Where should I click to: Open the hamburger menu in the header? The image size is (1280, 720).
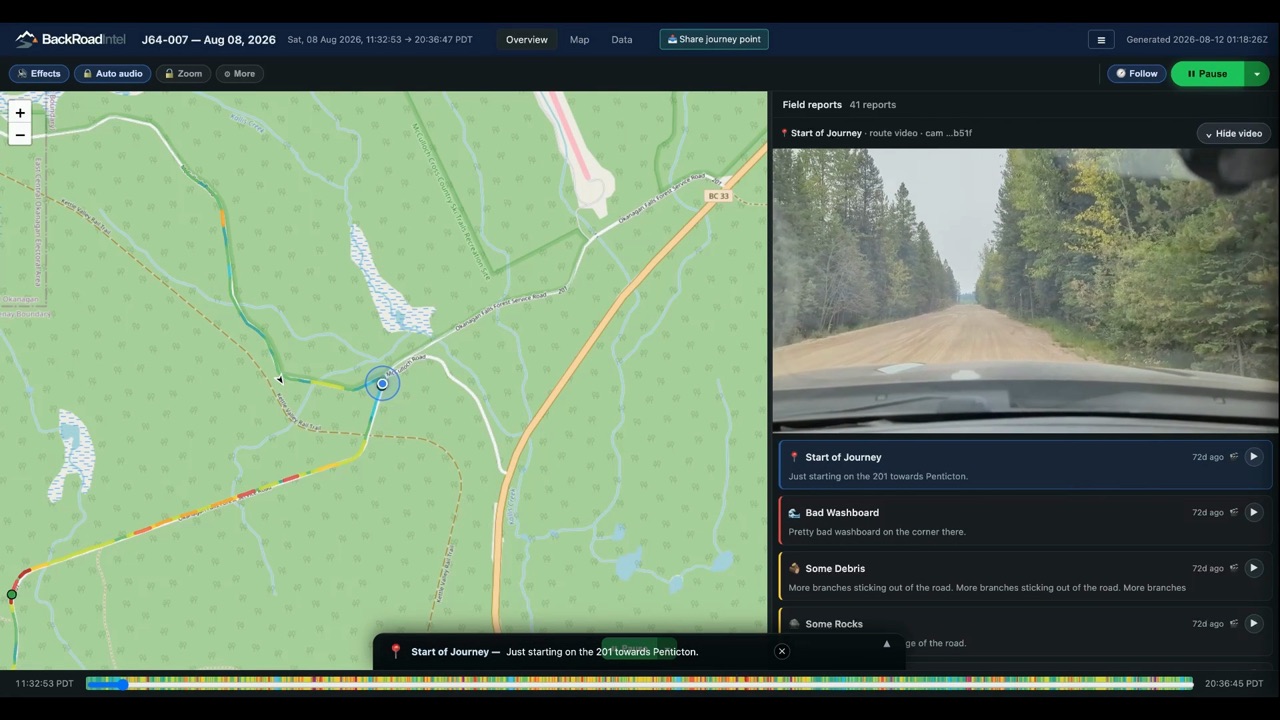1101,40
